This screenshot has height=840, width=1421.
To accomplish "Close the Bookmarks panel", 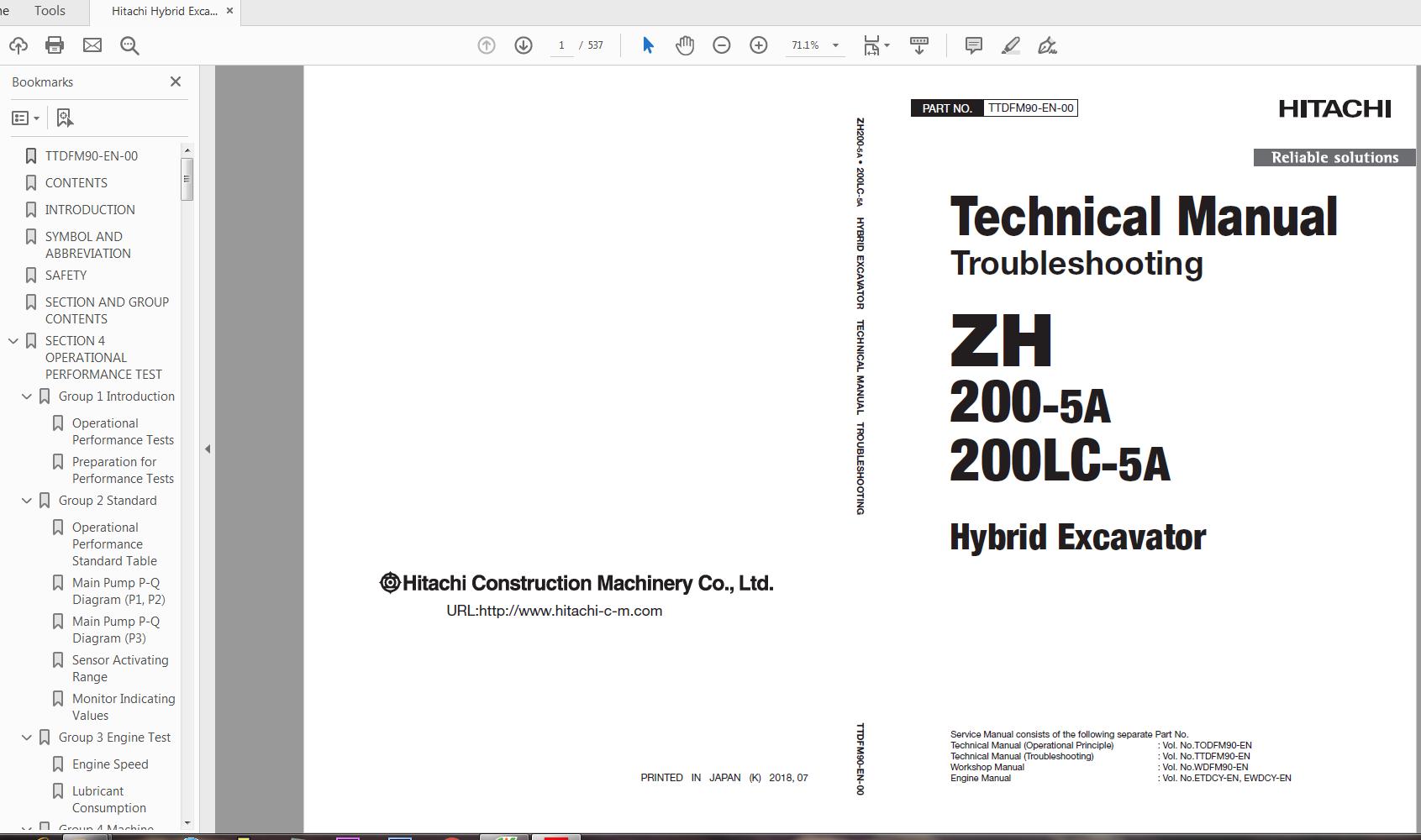I will (x=176, y=81).
